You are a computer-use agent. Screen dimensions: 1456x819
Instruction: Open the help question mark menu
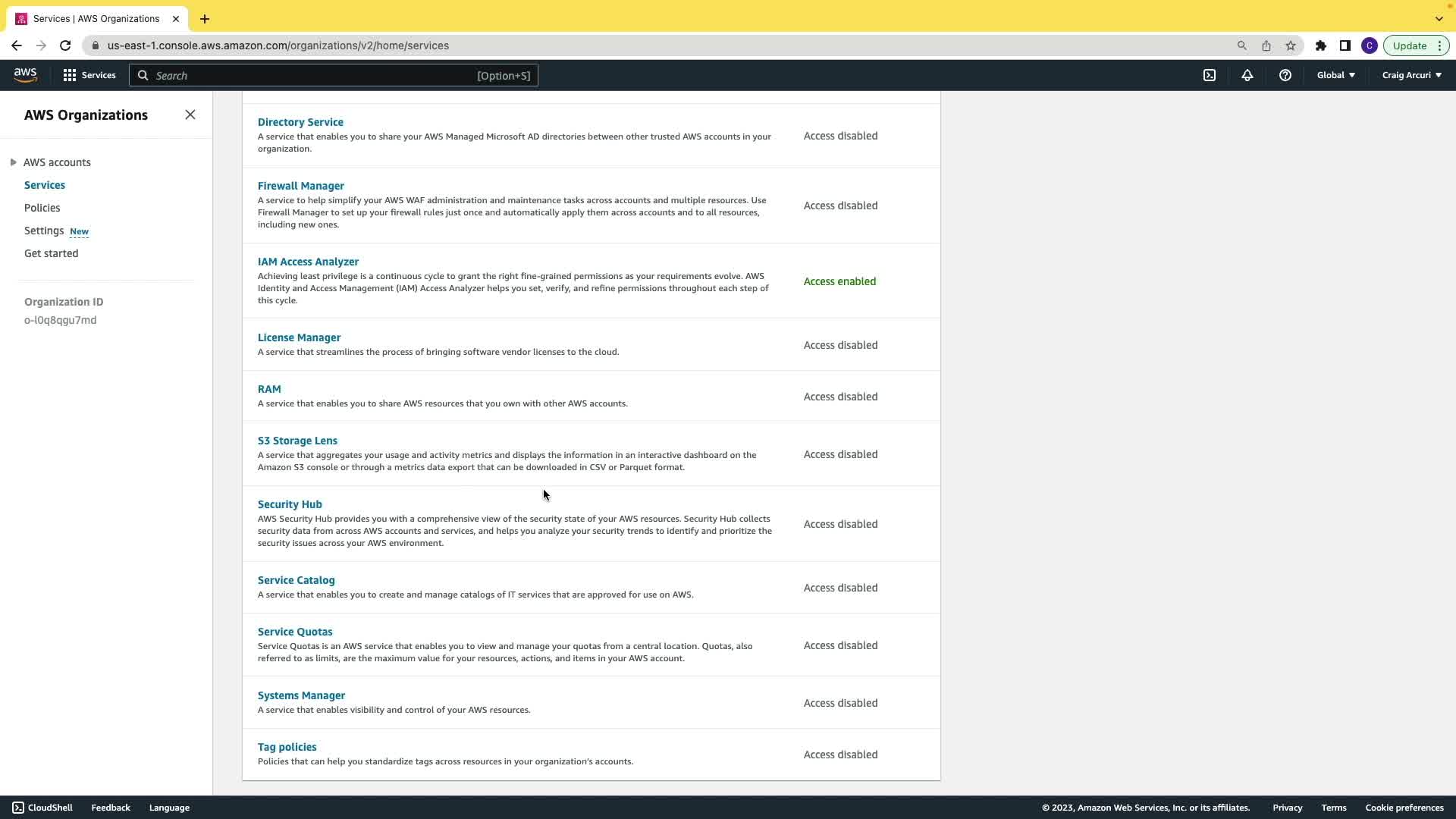pyautogui.click(x=1285, y=75)
